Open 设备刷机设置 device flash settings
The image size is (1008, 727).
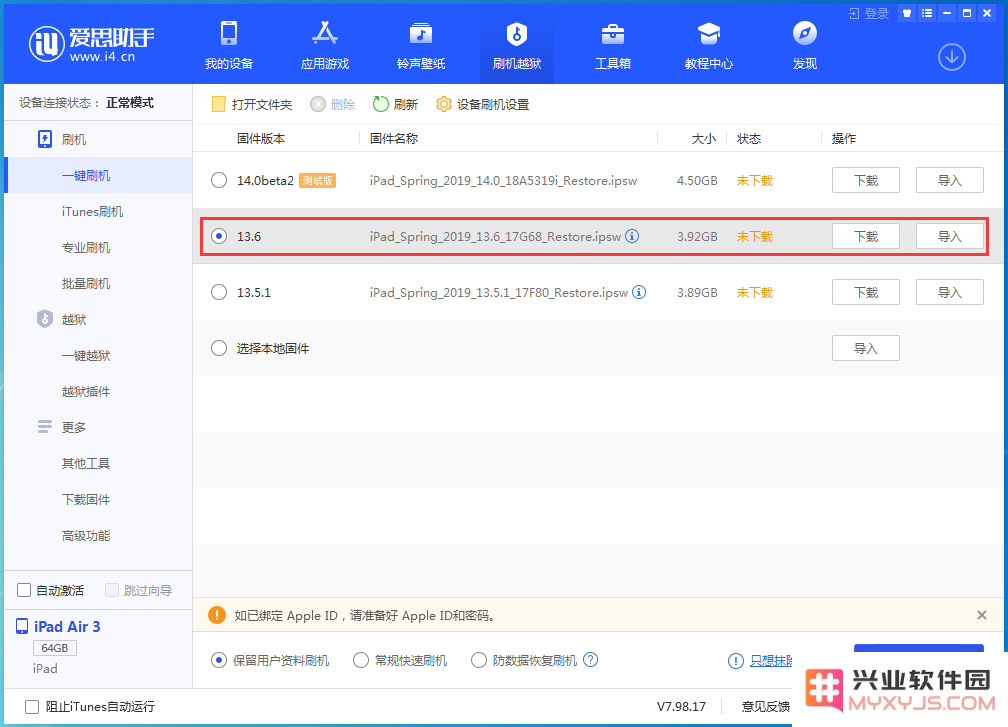click(x=482, y=104)
